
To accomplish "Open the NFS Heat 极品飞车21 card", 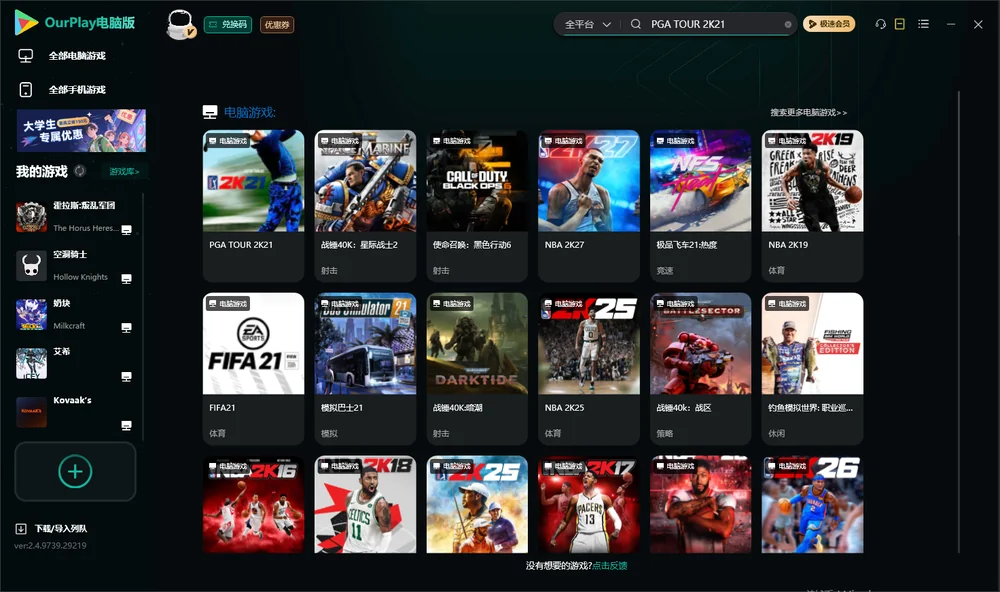I will pos(700,205).
